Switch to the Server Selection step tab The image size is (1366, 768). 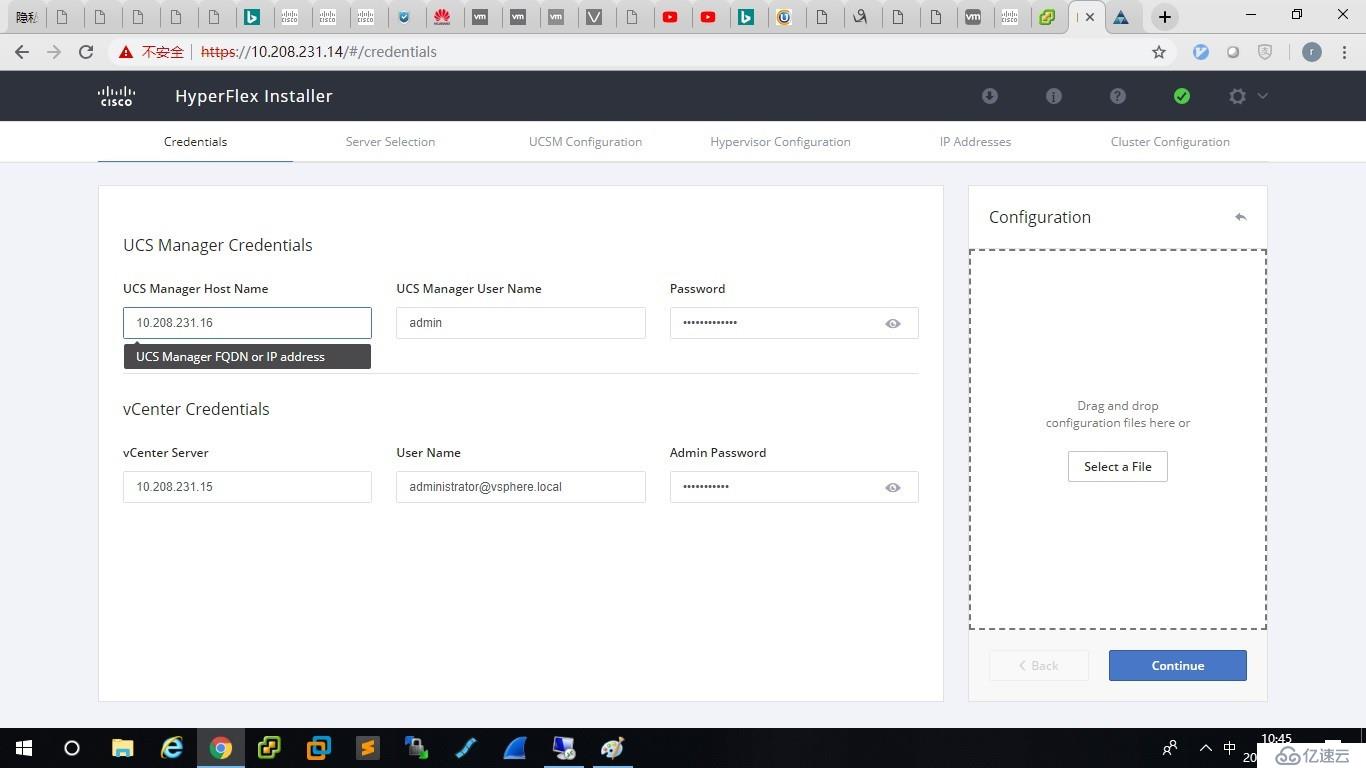(x=390, y=142)
